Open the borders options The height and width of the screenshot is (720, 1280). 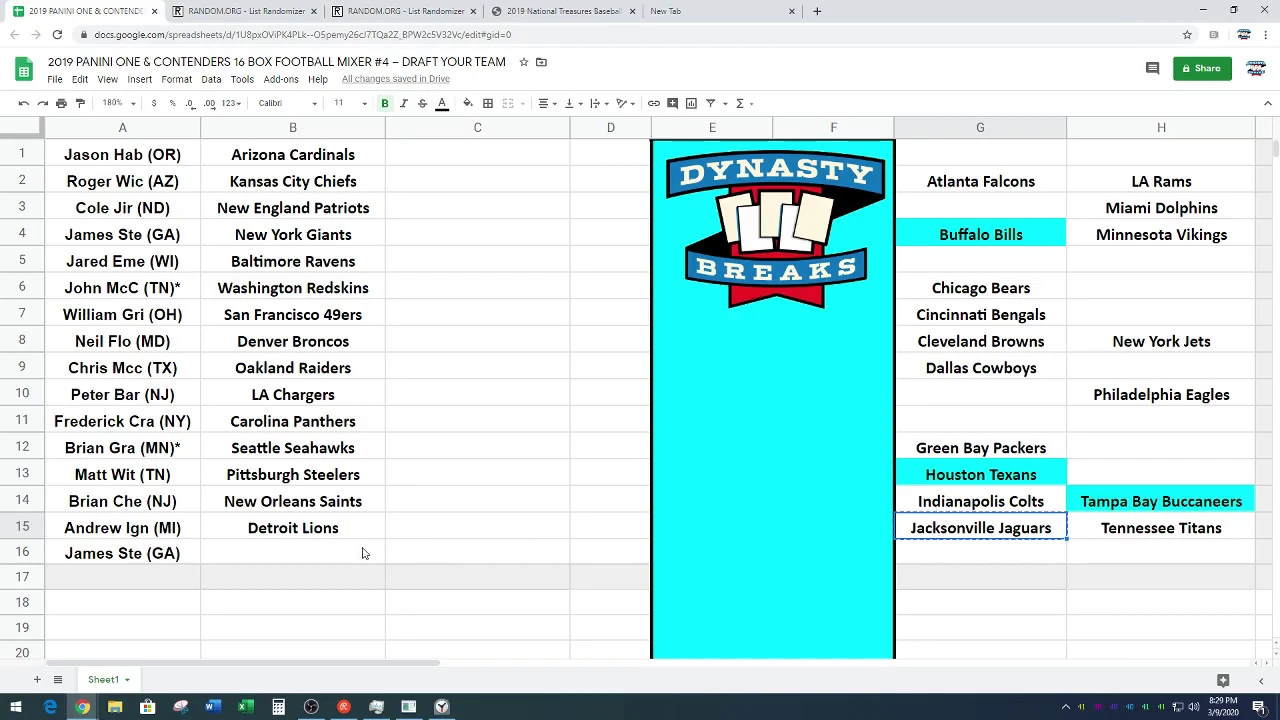488,103
